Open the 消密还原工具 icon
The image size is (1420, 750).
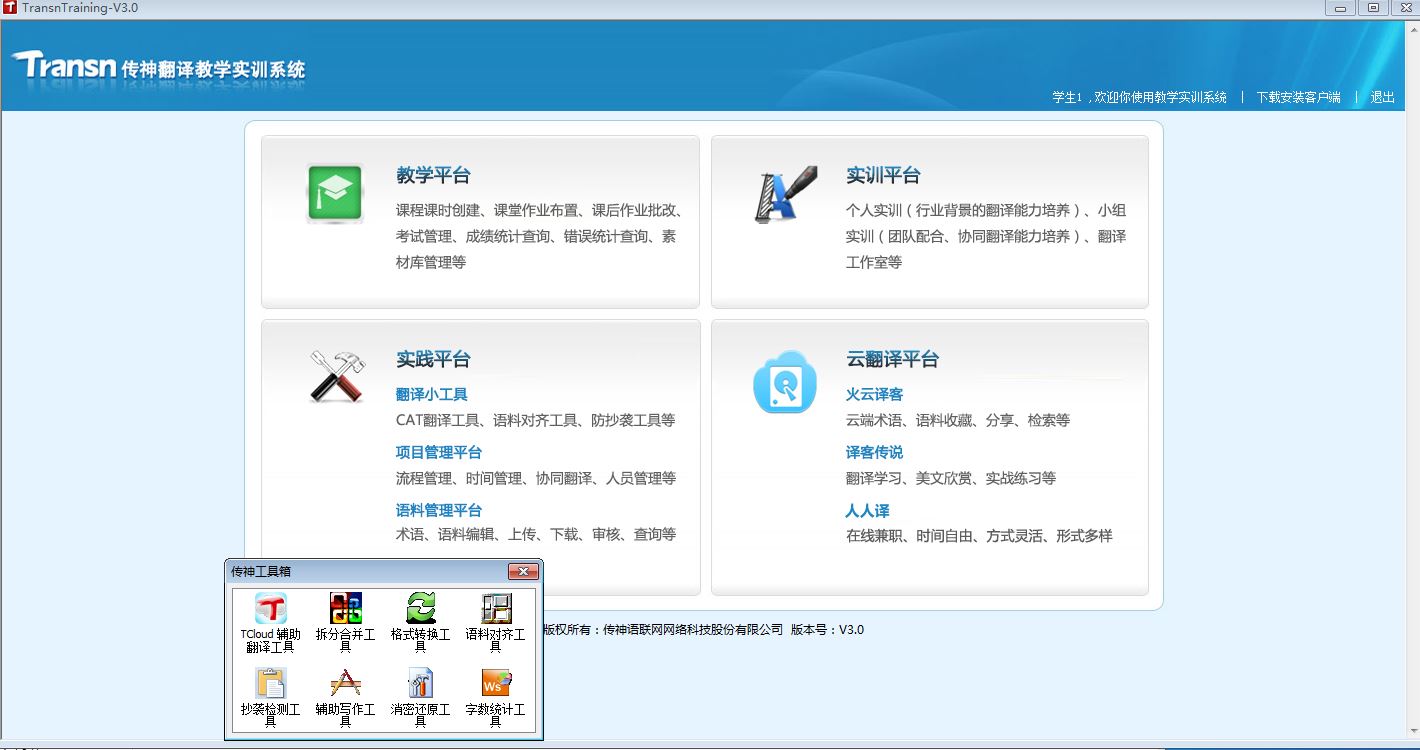click(x=421, y=684)
